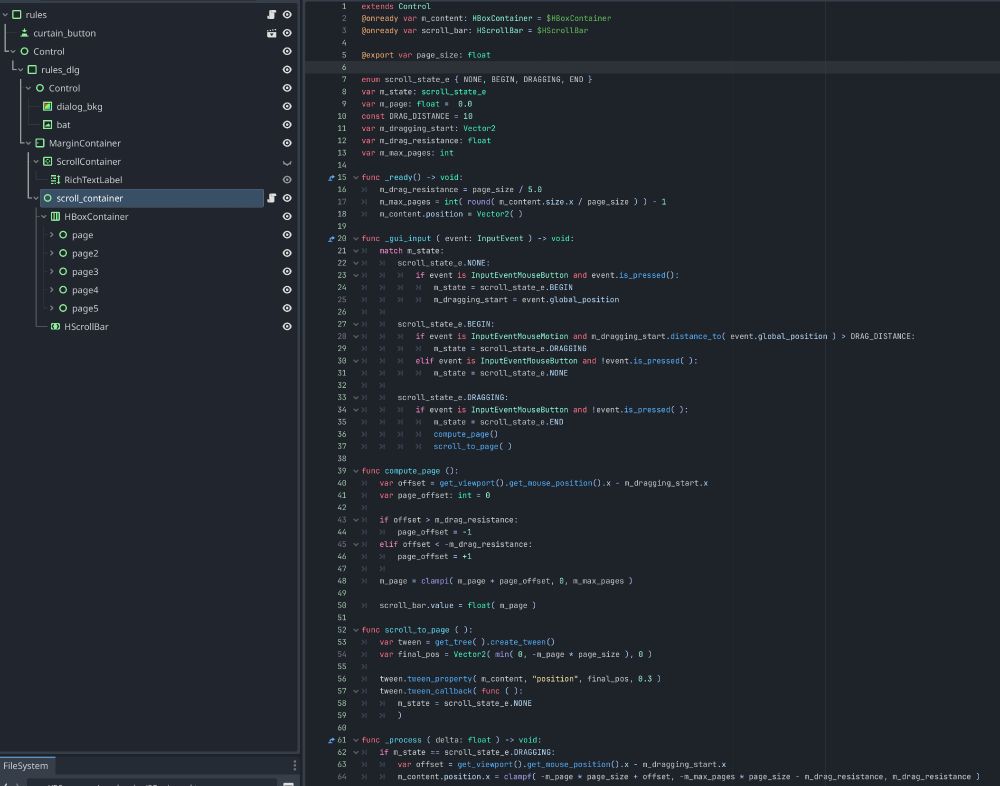The height and width of the screenshot is (786, 1000).
Task: Open the script icon on scroll_container
Action: (271, 198)
